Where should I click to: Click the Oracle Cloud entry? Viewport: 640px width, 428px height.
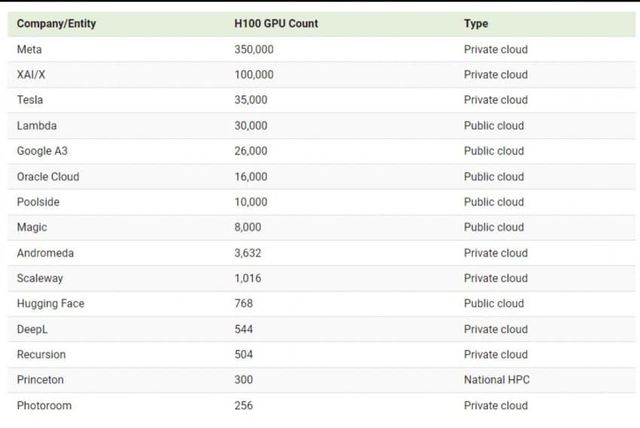coord(48,177)
